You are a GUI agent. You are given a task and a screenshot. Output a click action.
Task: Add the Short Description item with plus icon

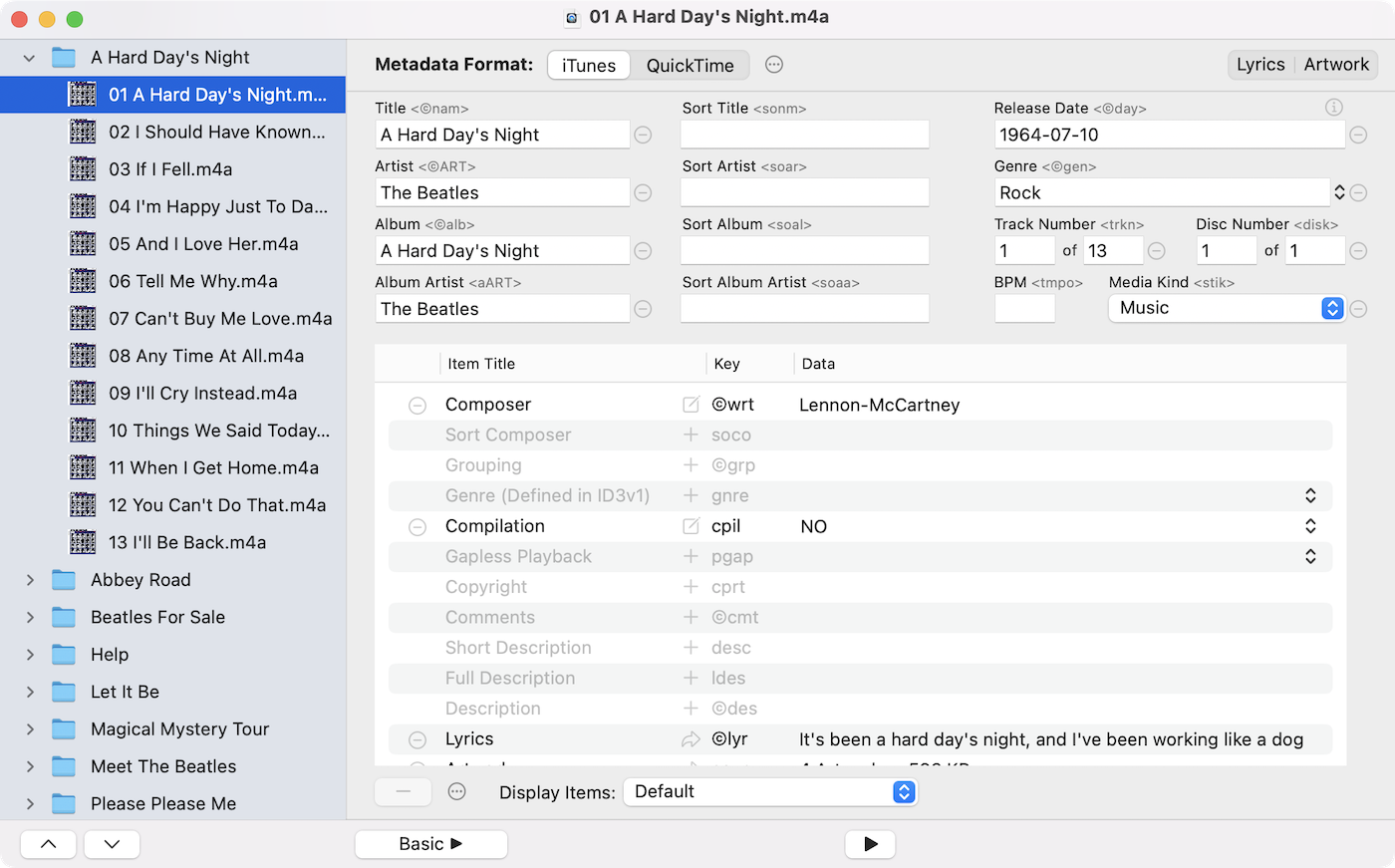pos(691,648)
